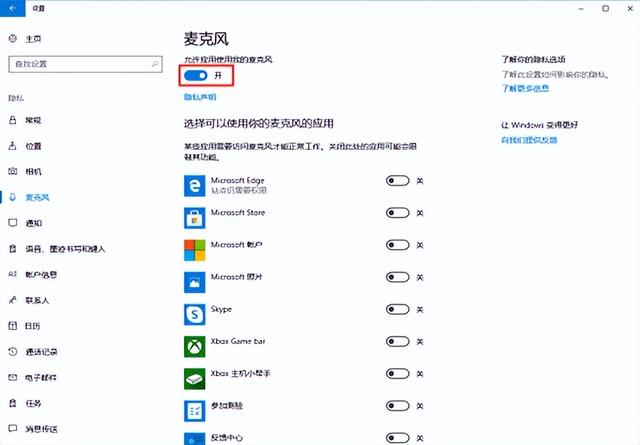Select the 位置 location icon
The image size is (640, 445).
coord(13,146)
